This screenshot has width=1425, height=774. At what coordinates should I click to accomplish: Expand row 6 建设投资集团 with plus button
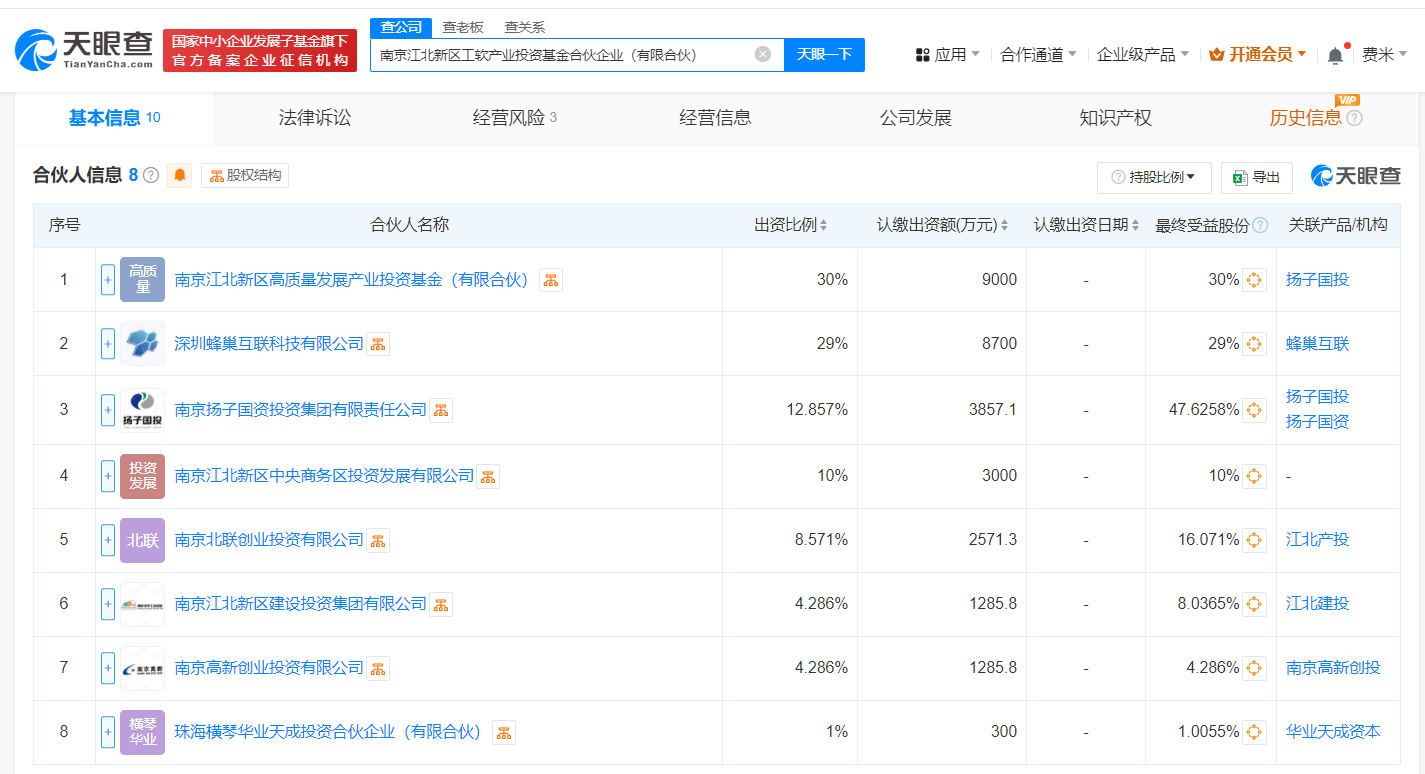108,604
